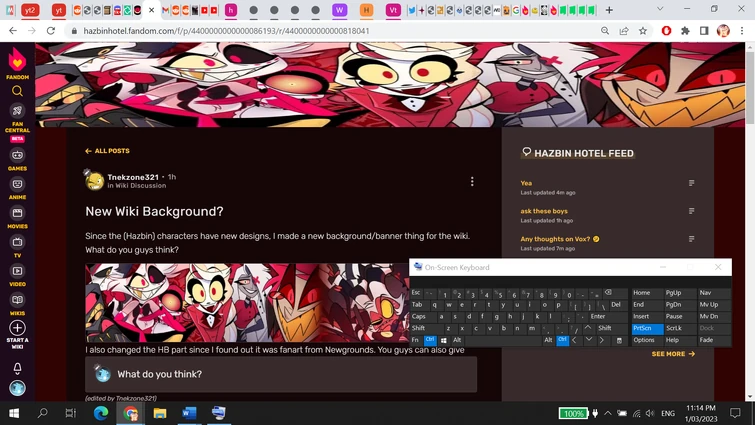Open the Wiki Discussion category link
This screenshot has width=755, height=425.
(141, 186)
